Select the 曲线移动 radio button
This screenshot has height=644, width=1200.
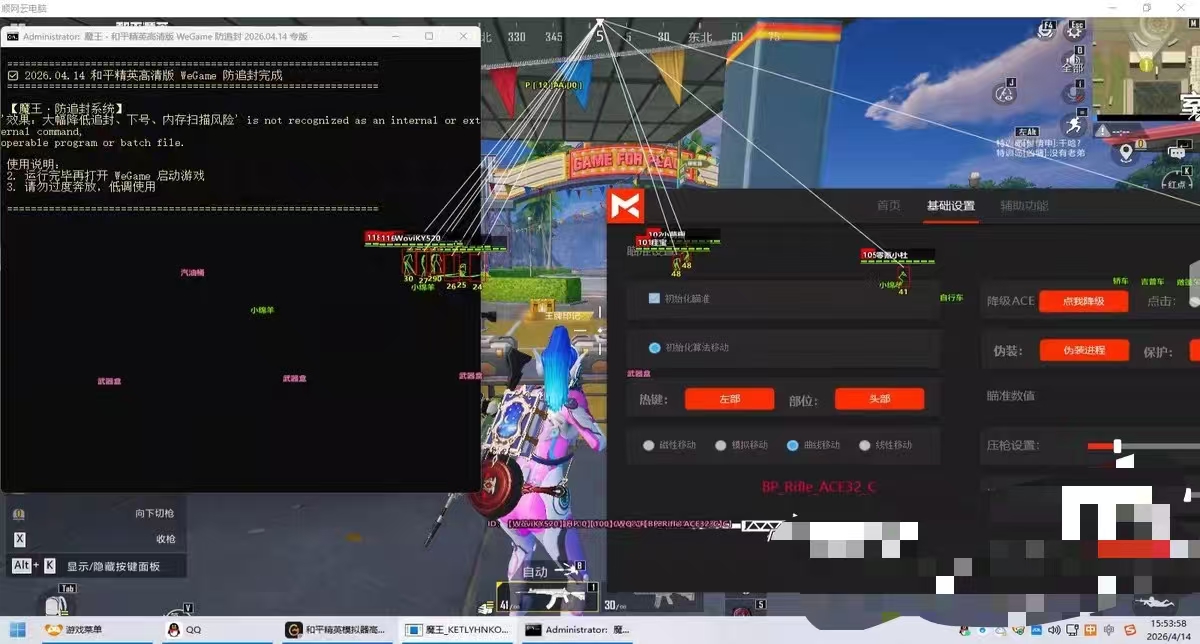(792, 445)
